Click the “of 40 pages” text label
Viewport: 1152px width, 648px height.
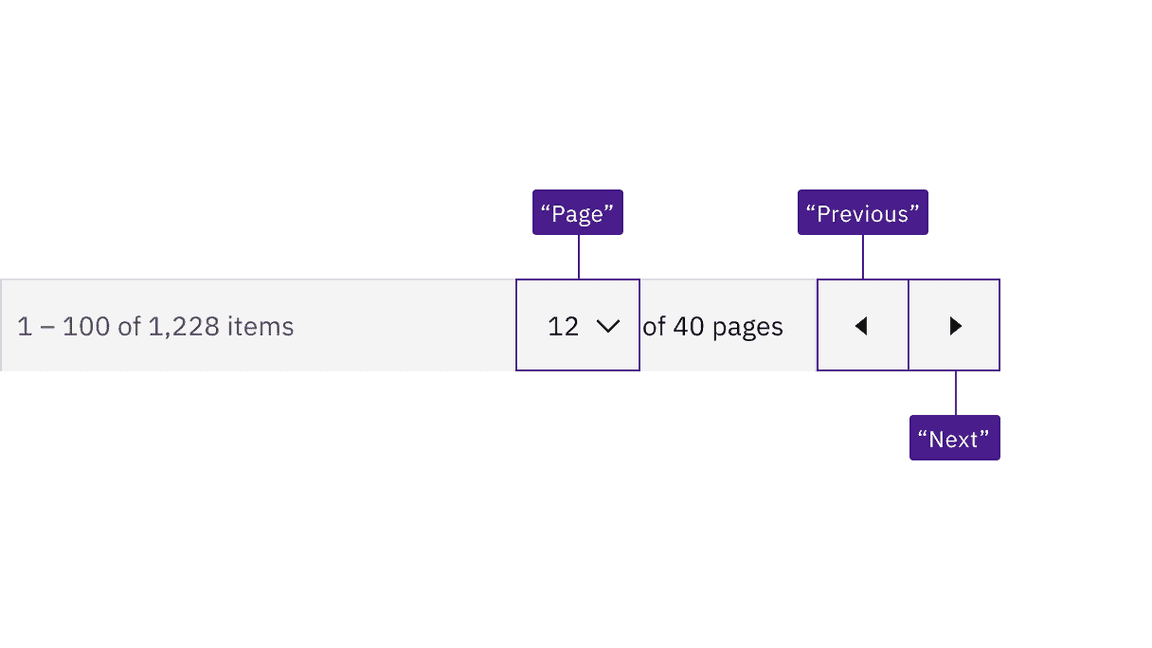tap(712, 325)
